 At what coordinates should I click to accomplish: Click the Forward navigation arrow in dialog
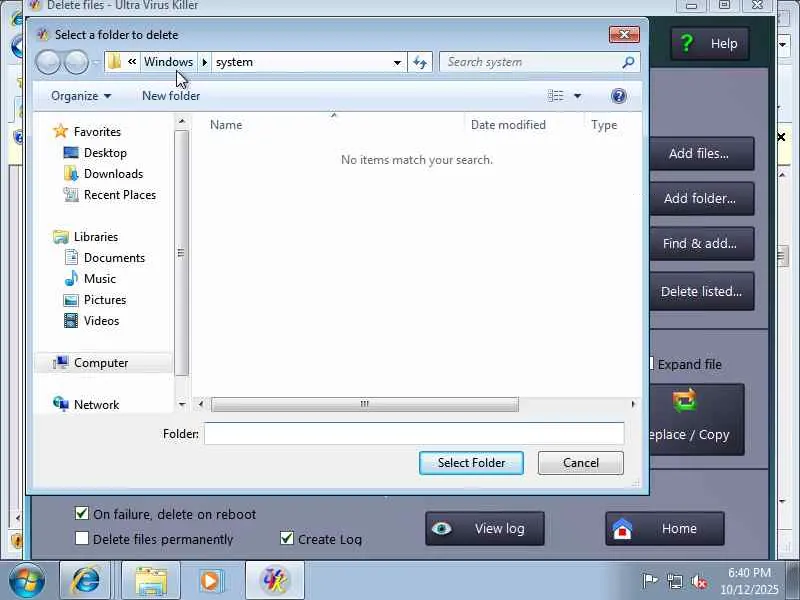(77, 62)
